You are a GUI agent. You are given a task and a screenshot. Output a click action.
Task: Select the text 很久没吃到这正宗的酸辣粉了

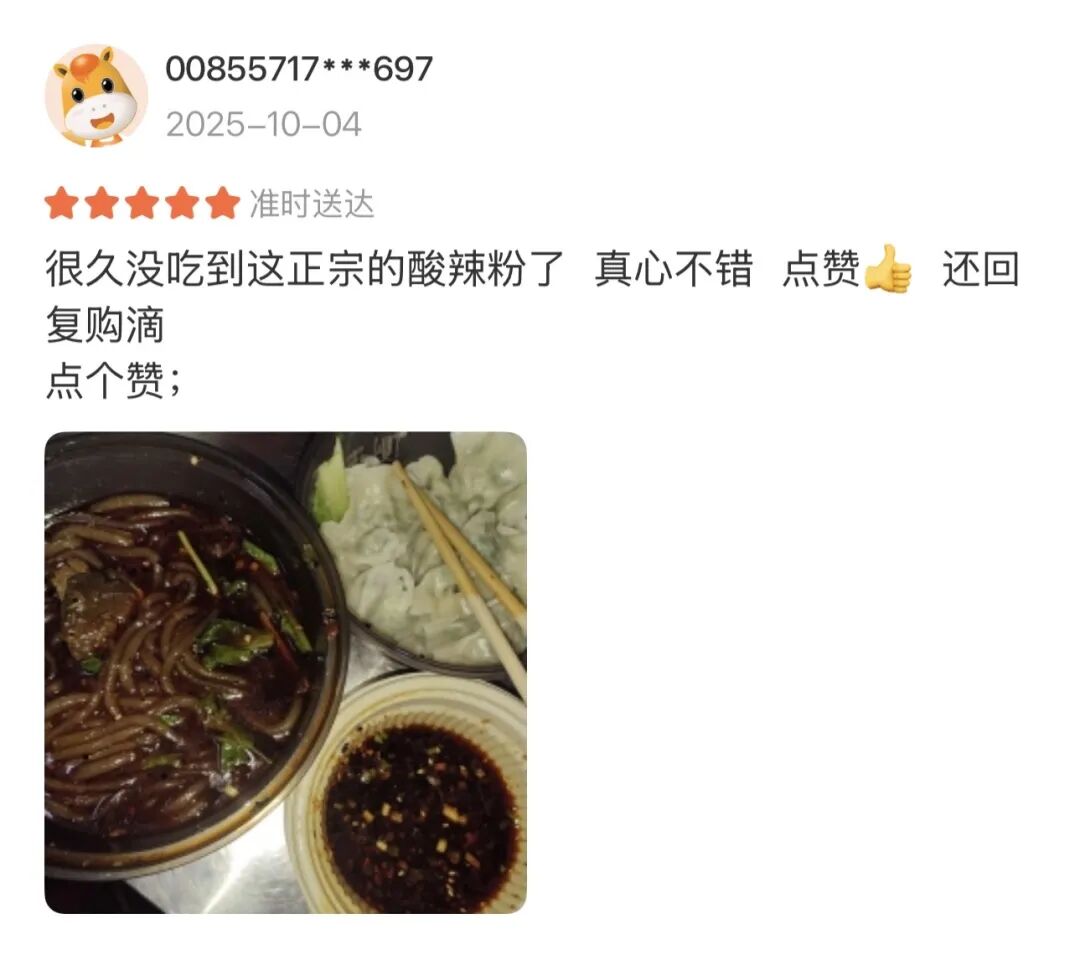click(304, 269)
